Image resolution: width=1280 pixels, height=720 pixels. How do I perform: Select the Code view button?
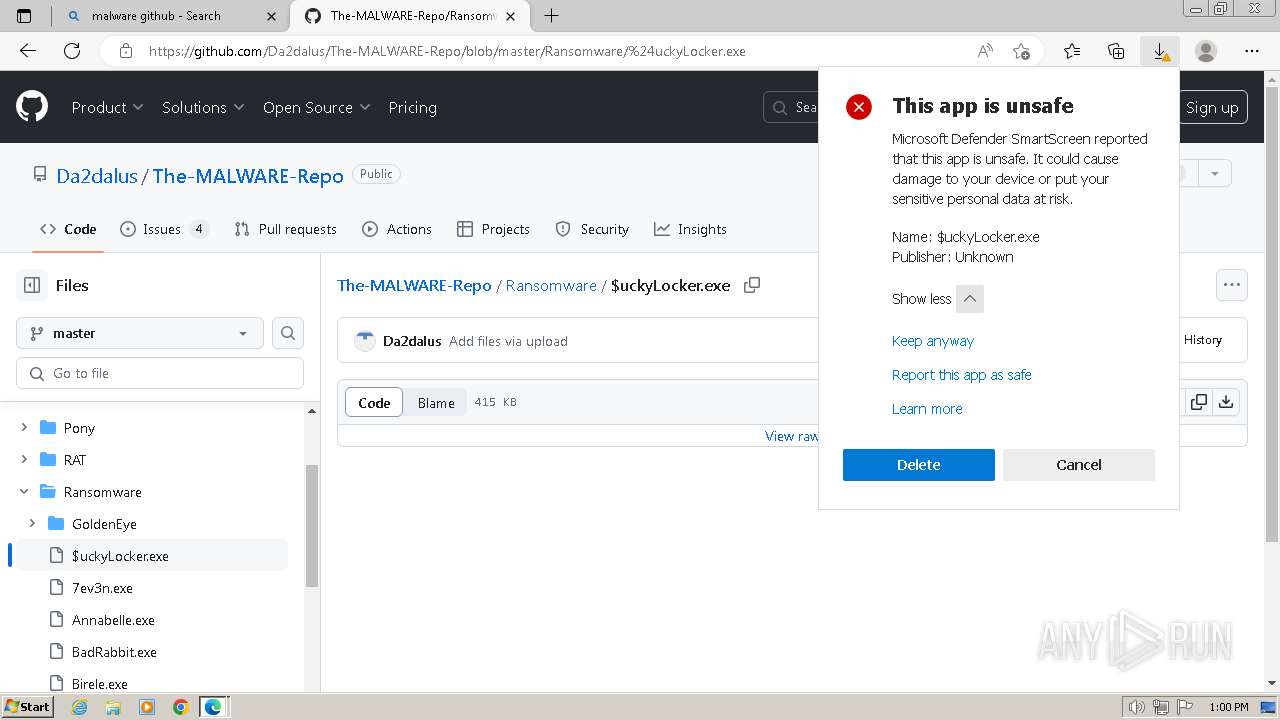(374, 402)
